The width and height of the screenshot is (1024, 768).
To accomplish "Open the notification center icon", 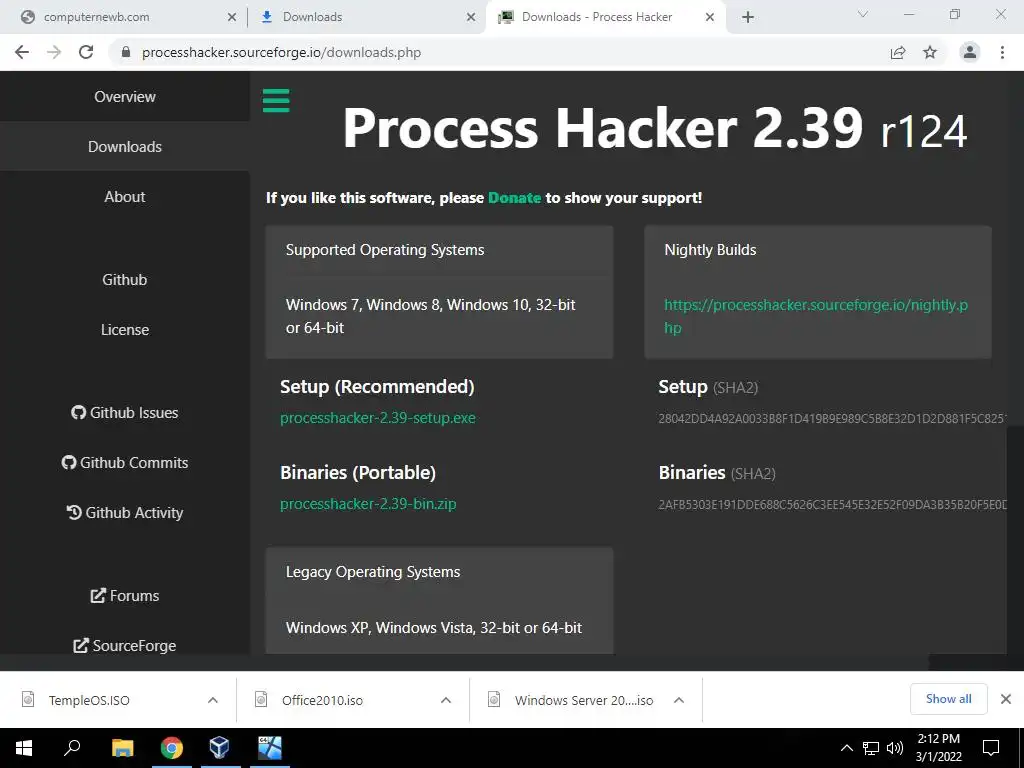I will tap(991, 748).
